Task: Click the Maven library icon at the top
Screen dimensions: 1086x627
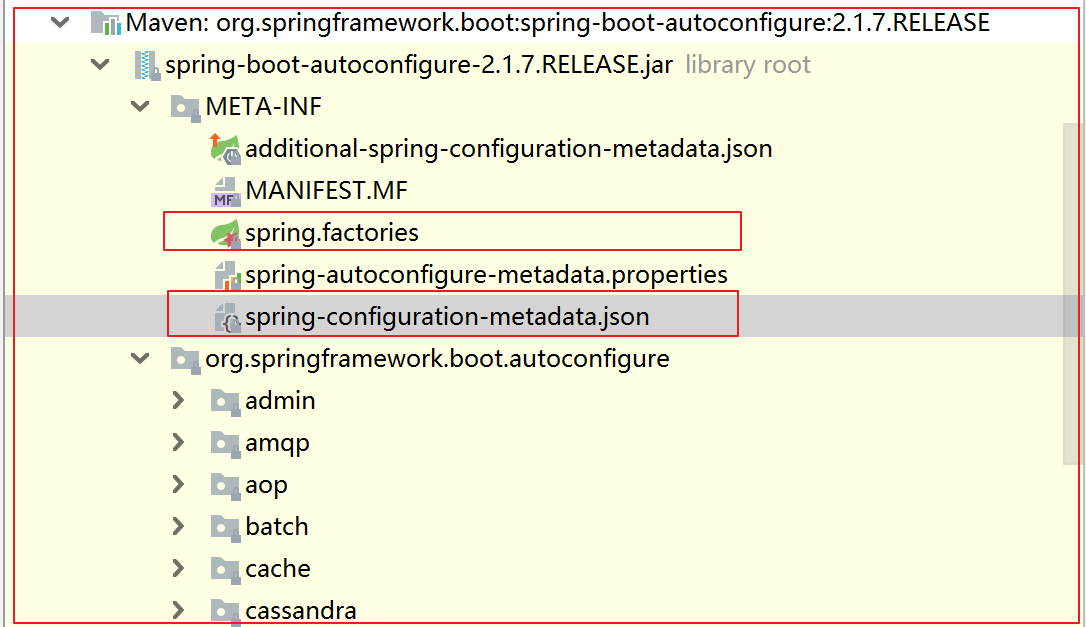Action: 105,24
